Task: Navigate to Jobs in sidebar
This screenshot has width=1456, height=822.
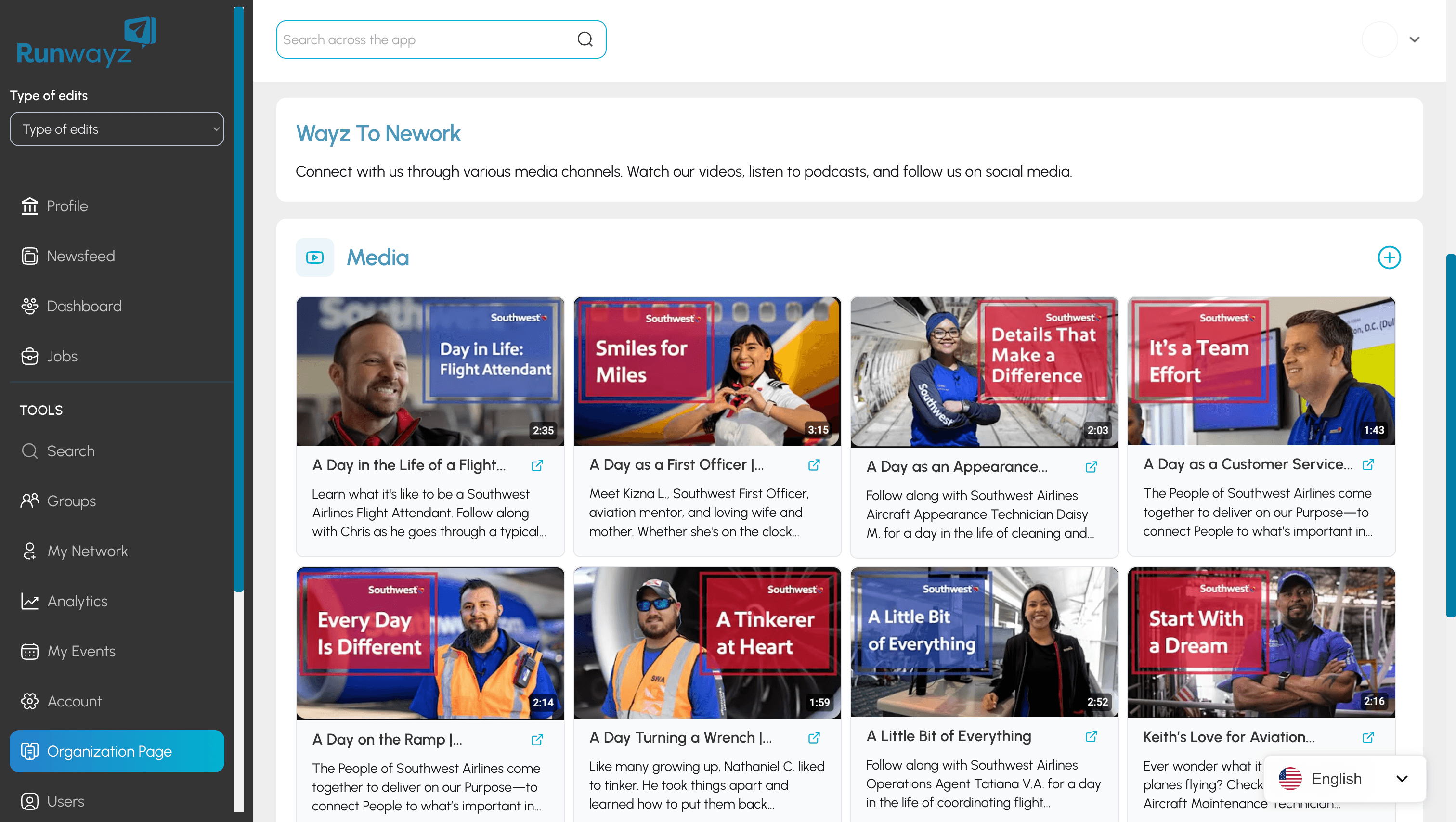Action: 117,356
